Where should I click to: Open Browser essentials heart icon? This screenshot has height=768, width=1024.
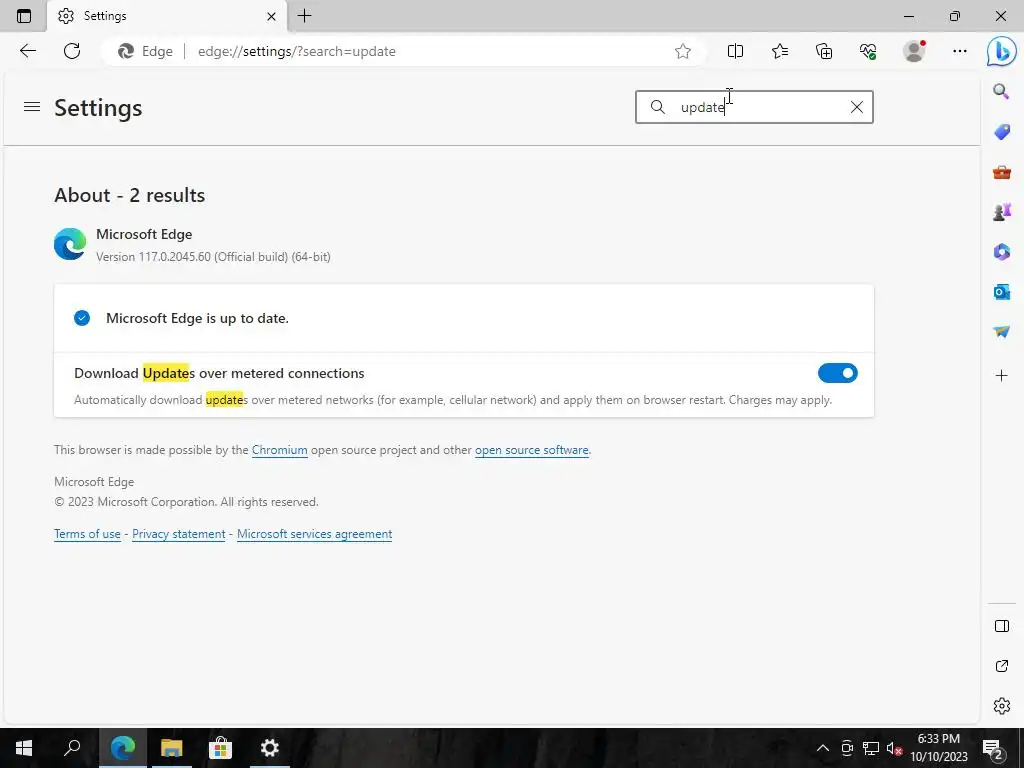(x=868, y=51)
